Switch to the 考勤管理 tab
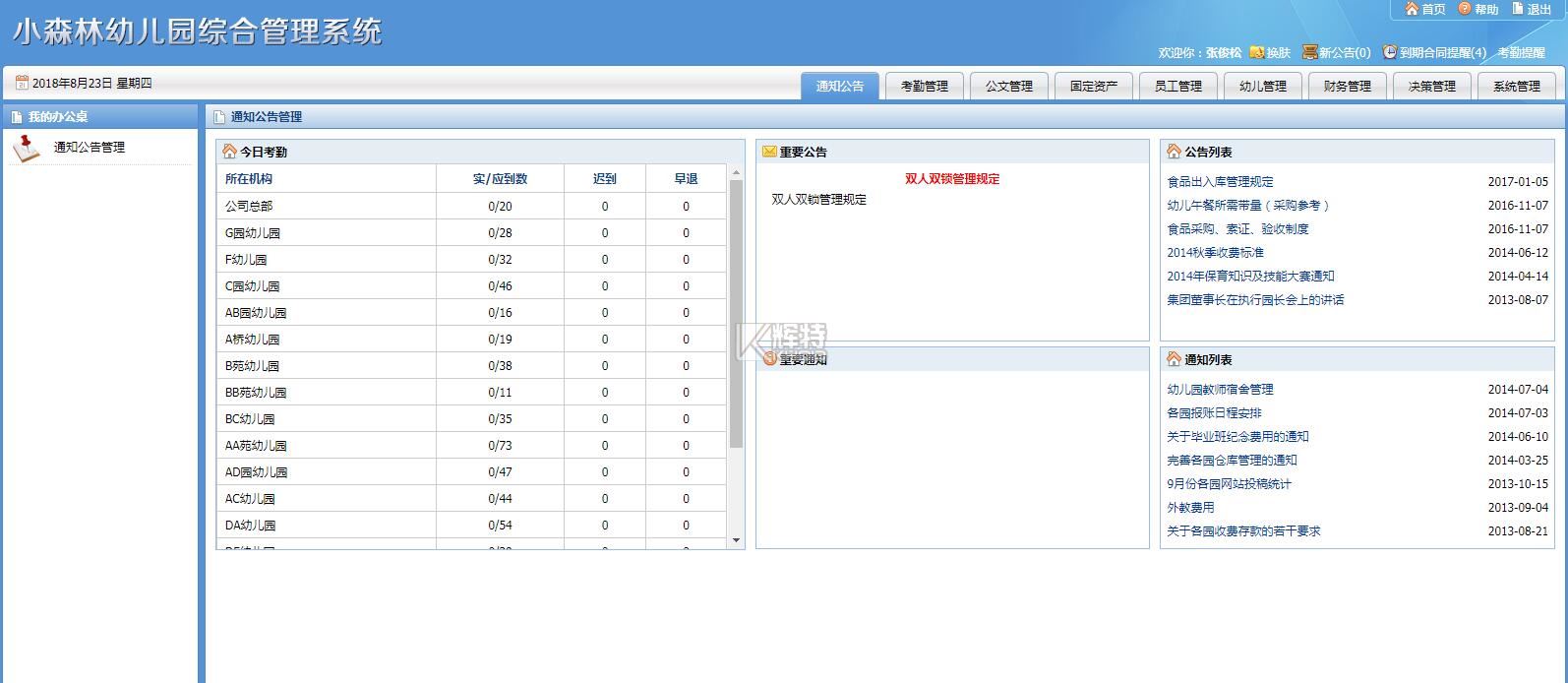Viewport: 1568px width, 683px height. pyautogui.click(x=924, y=87)
